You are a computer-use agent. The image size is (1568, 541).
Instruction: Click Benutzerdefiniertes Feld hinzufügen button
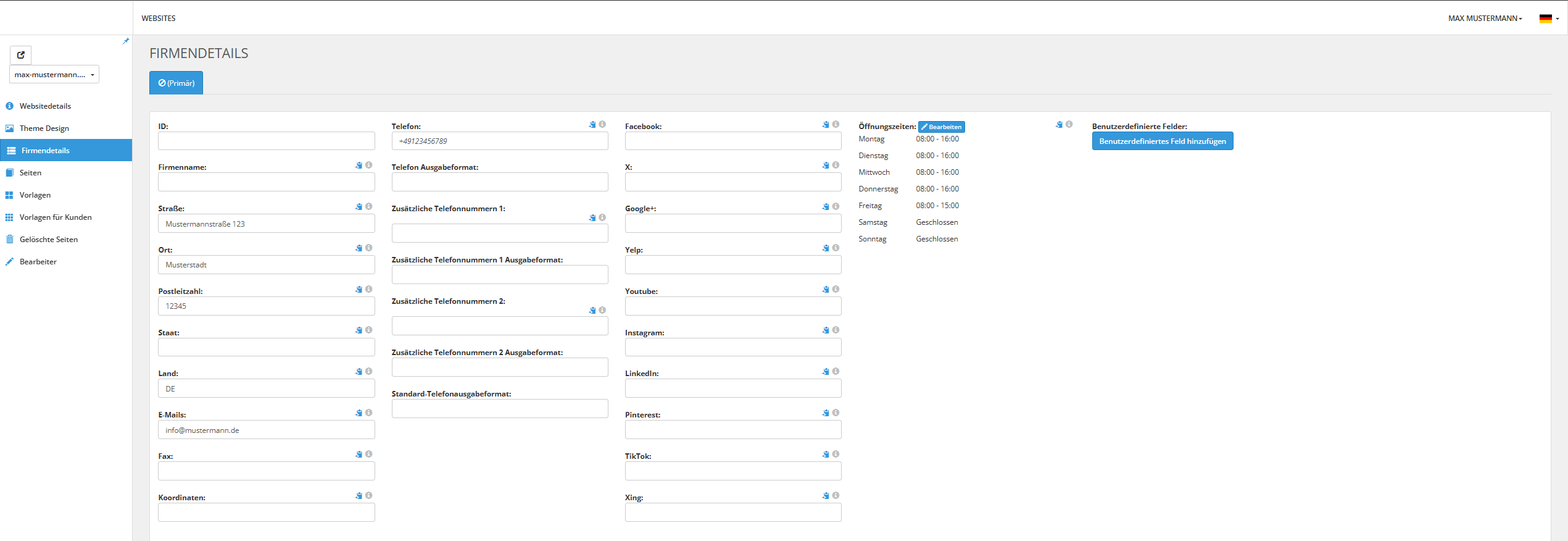1162,141
